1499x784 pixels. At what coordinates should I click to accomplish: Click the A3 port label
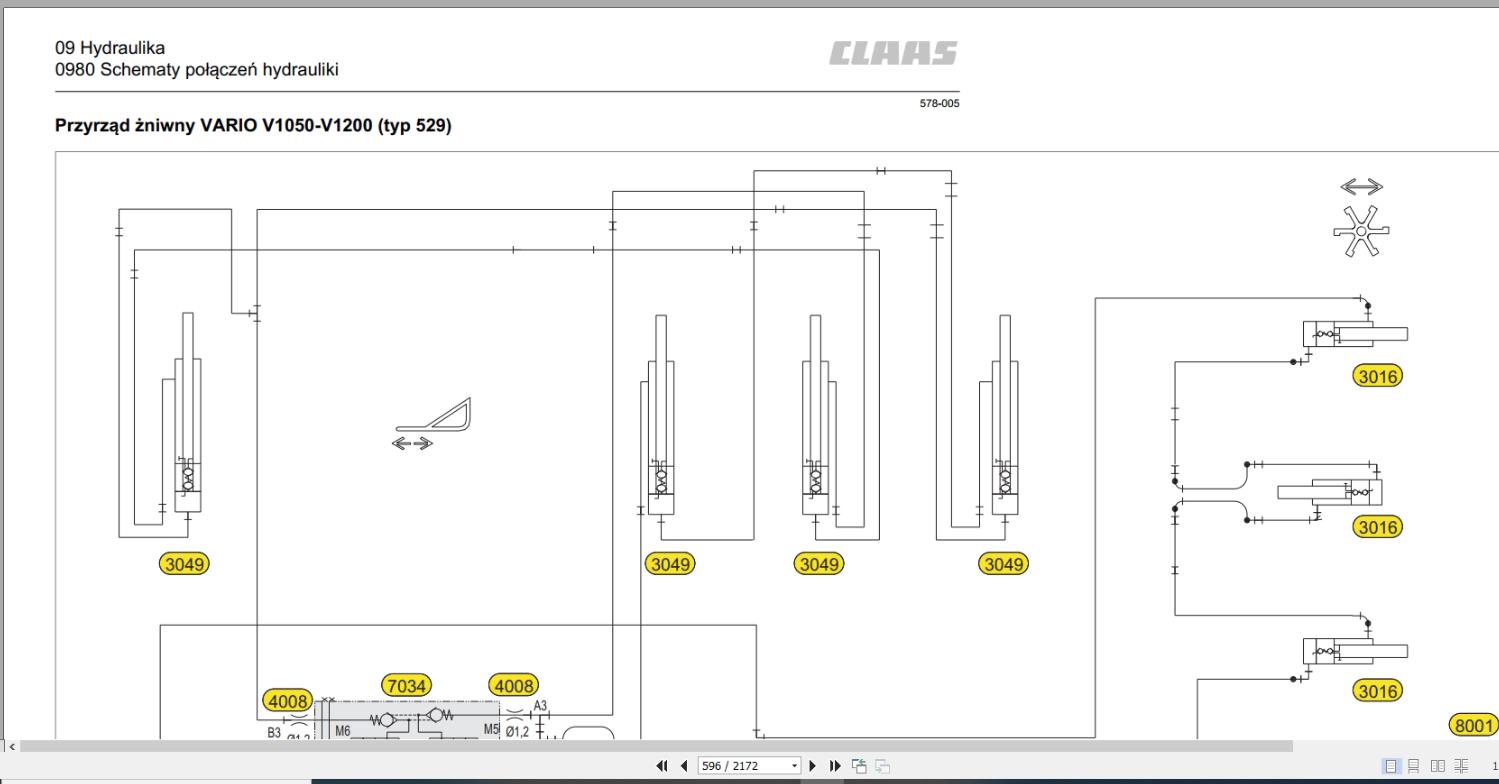(x=540, y=706)
